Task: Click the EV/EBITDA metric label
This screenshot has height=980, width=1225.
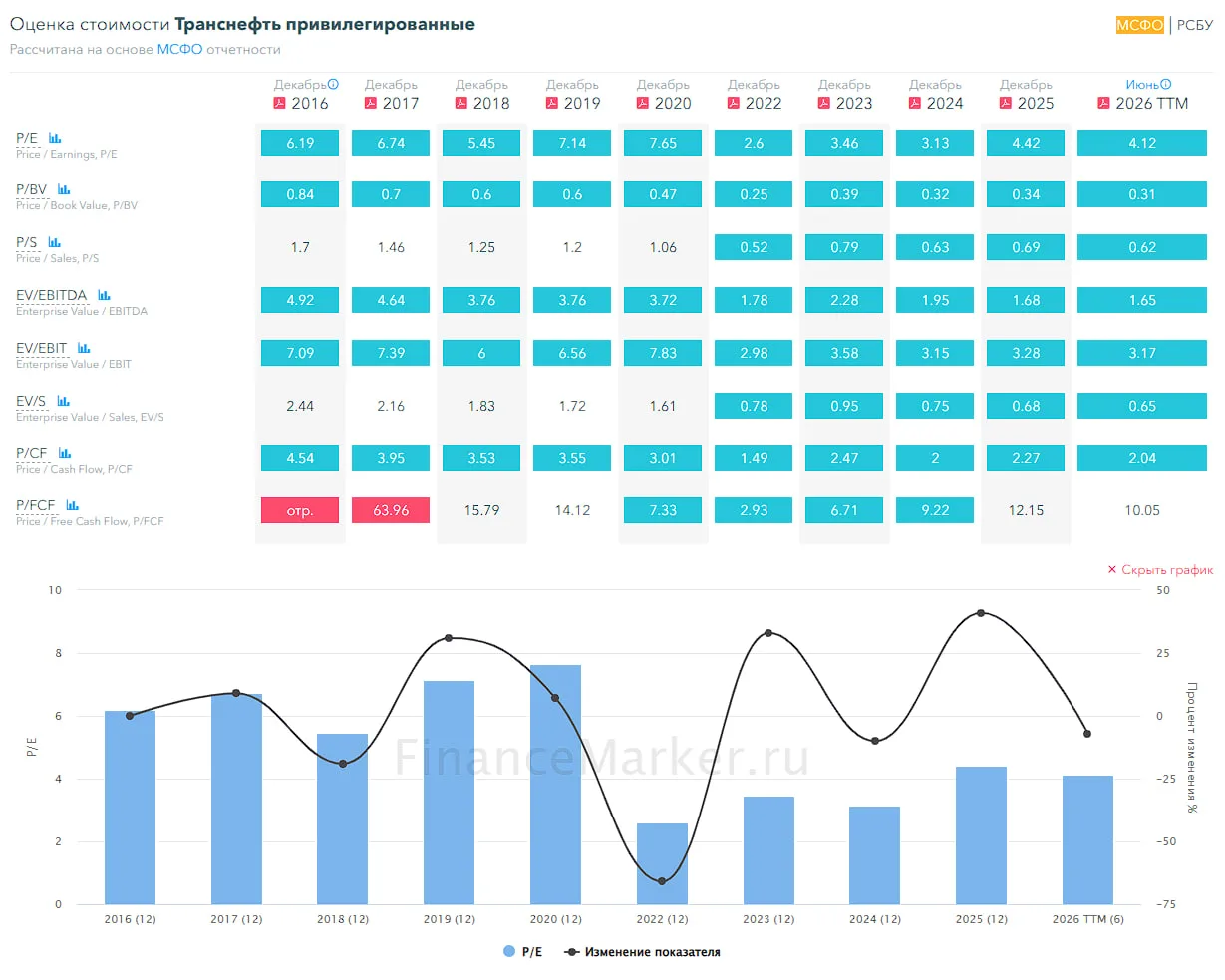Action: [52, 295]
